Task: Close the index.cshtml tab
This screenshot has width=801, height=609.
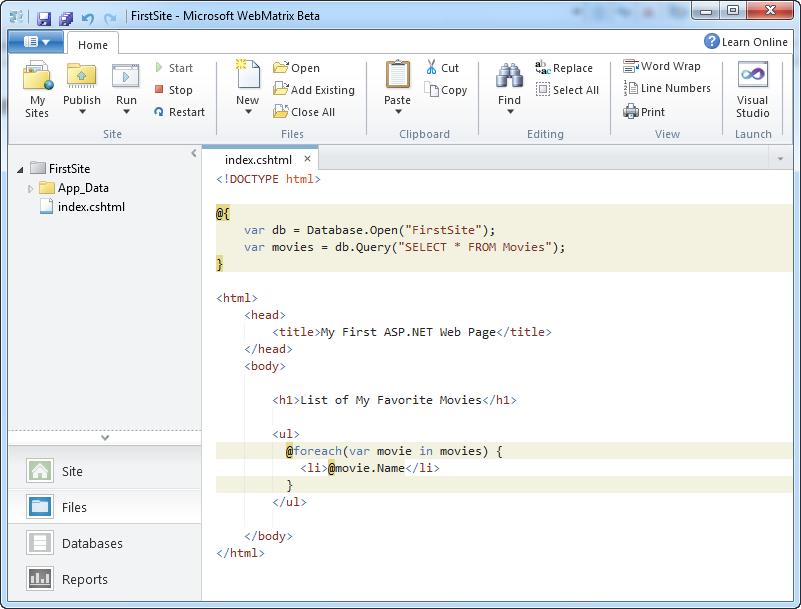Action: click(x=308, y=158)
